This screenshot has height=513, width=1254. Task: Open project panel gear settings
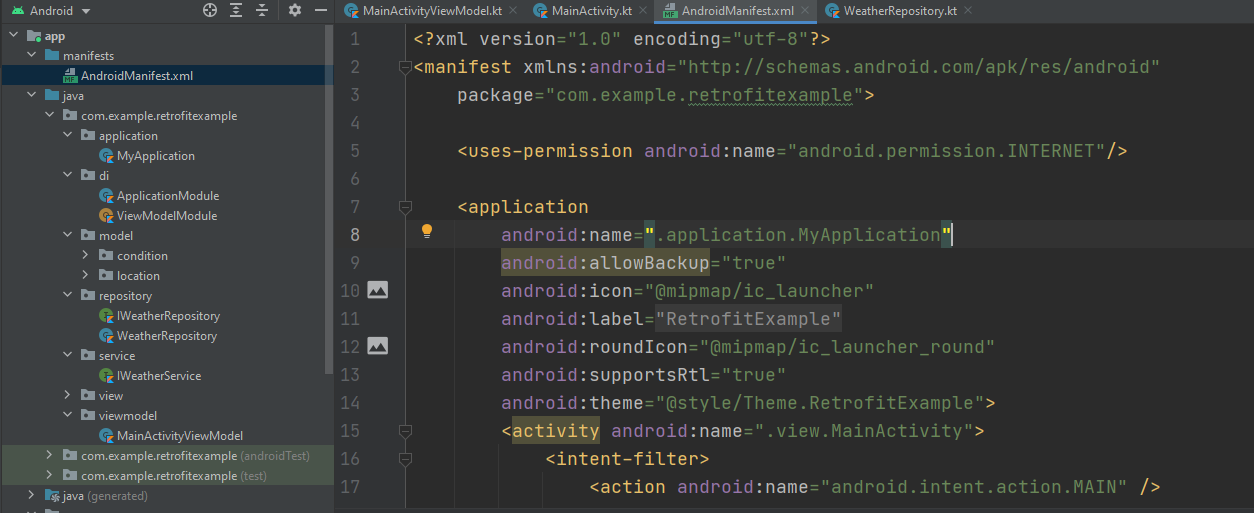point(294,10)
